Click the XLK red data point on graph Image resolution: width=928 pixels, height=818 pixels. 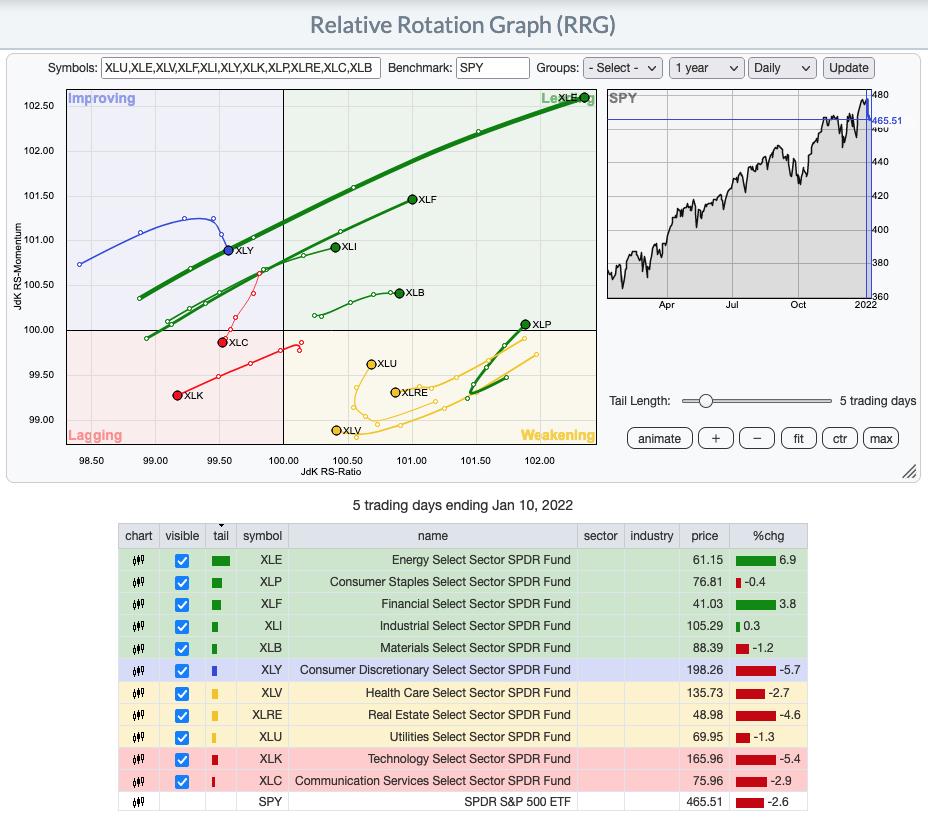tap(177, 395)
